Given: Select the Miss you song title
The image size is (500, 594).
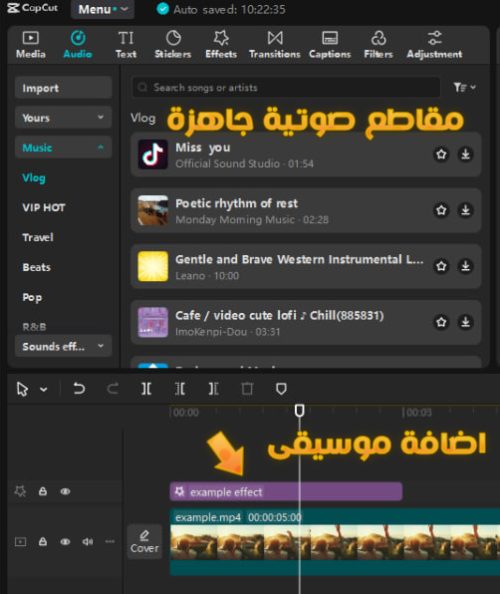Looking at the screenshot, I should [x=203, y=147].
